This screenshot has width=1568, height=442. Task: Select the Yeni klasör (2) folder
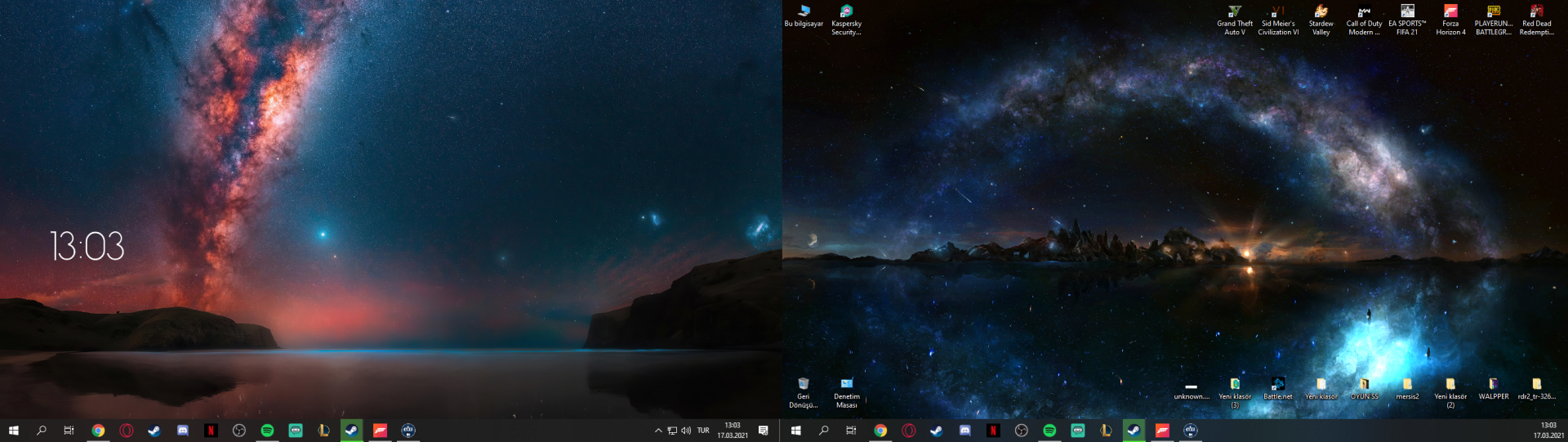1450,393
